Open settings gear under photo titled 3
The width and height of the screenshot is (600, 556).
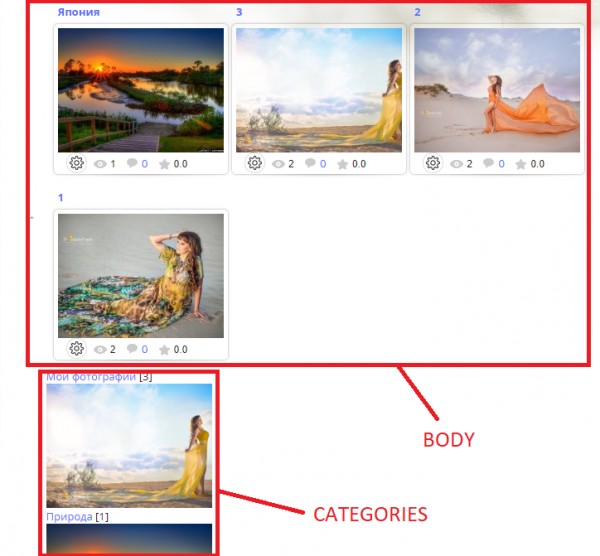(x=254, y=163)
